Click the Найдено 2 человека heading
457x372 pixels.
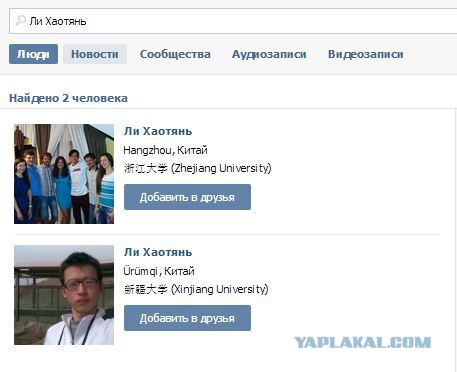click(x=68, y=98)
